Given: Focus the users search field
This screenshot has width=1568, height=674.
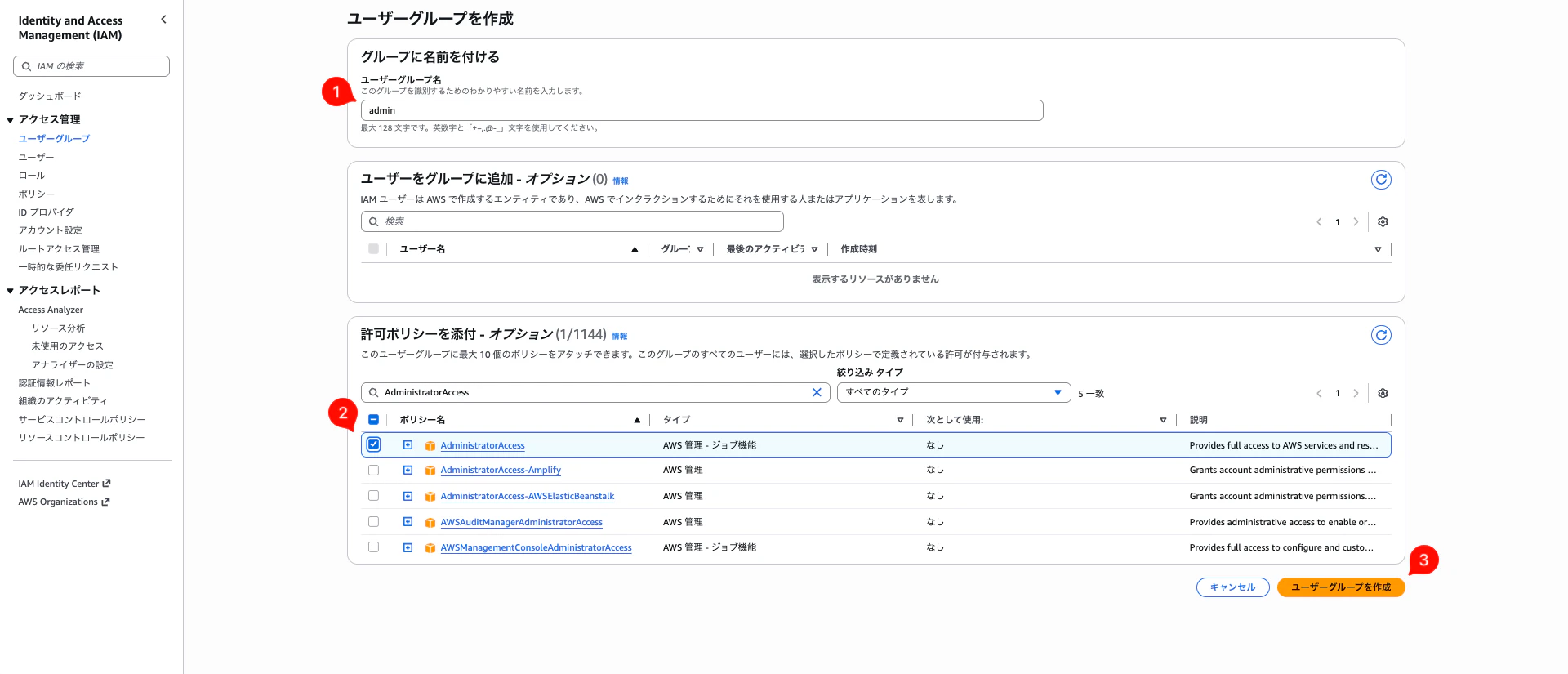Looking at the screenshot, I should [572, 221].
